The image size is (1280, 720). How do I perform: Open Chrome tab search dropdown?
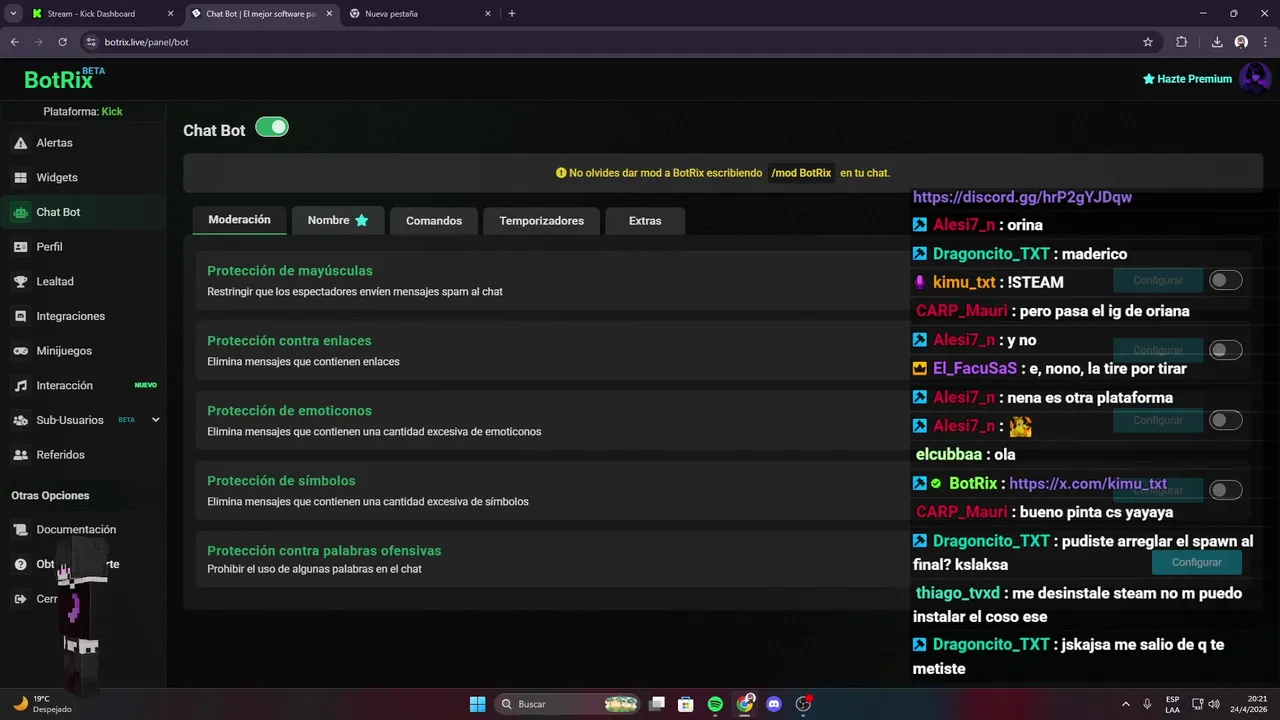(13, 14)
